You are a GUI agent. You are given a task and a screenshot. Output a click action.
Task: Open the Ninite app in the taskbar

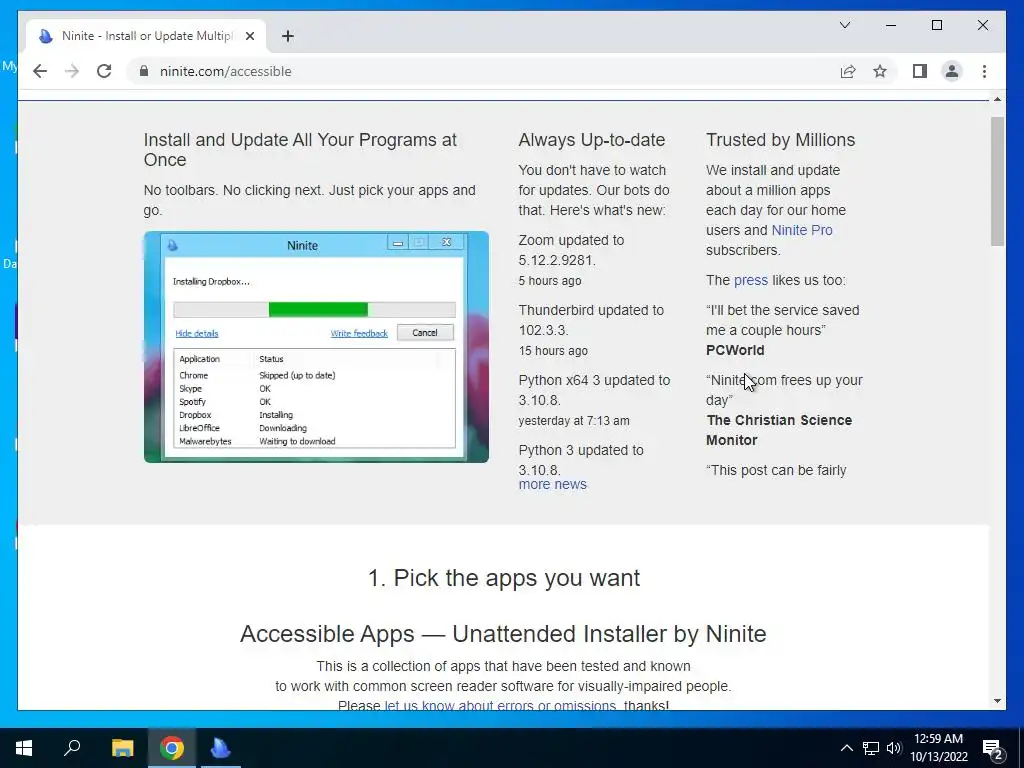coord(221,748)
